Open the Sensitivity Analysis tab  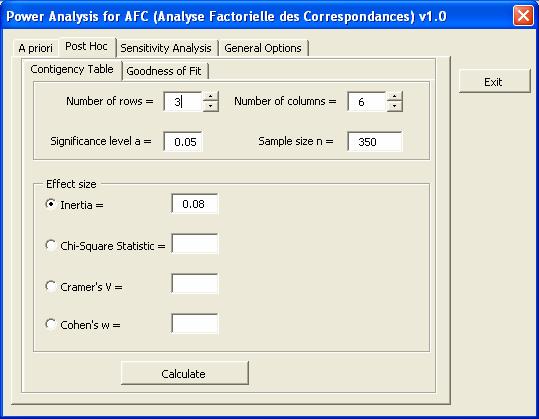pyautogui.click(x=166, y=48)
